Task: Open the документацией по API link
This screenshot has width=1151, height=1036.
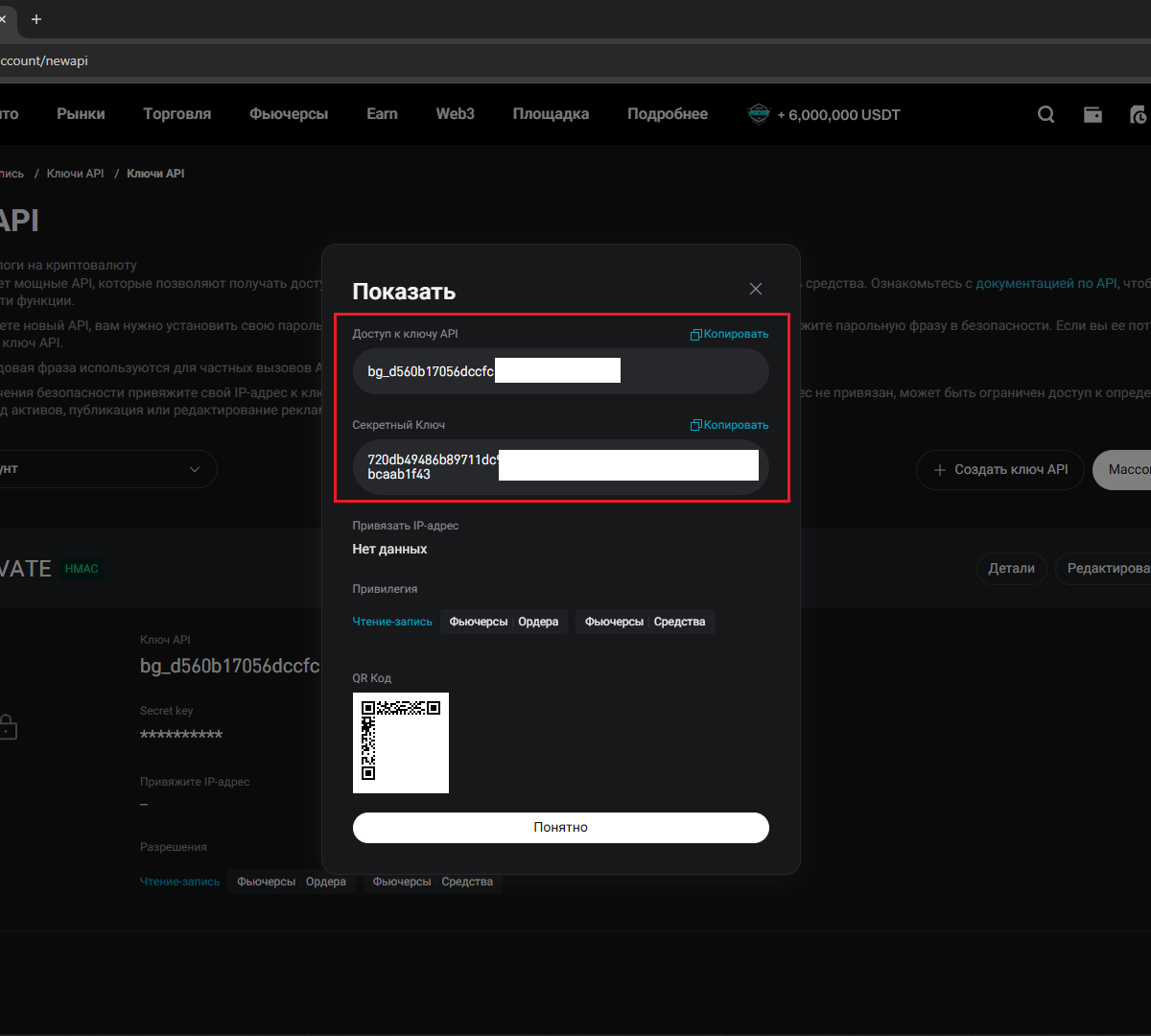Action: 1046,284
